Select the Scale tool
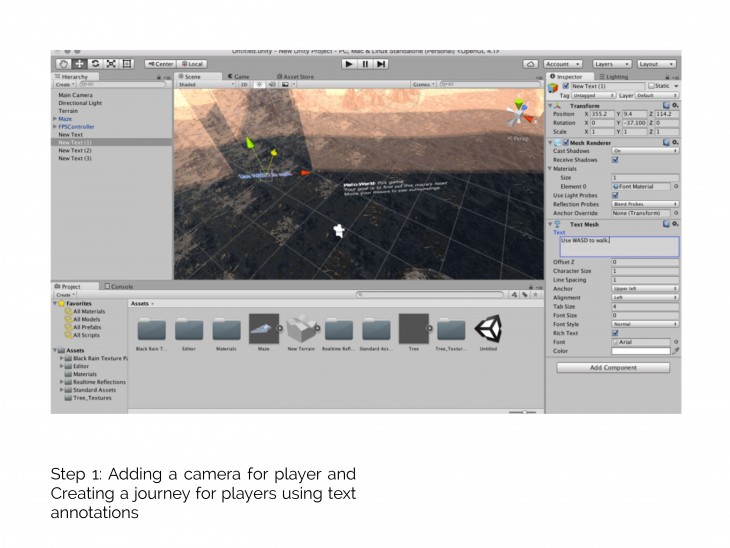The image size is (730, 548). click(x=111, y=64)
